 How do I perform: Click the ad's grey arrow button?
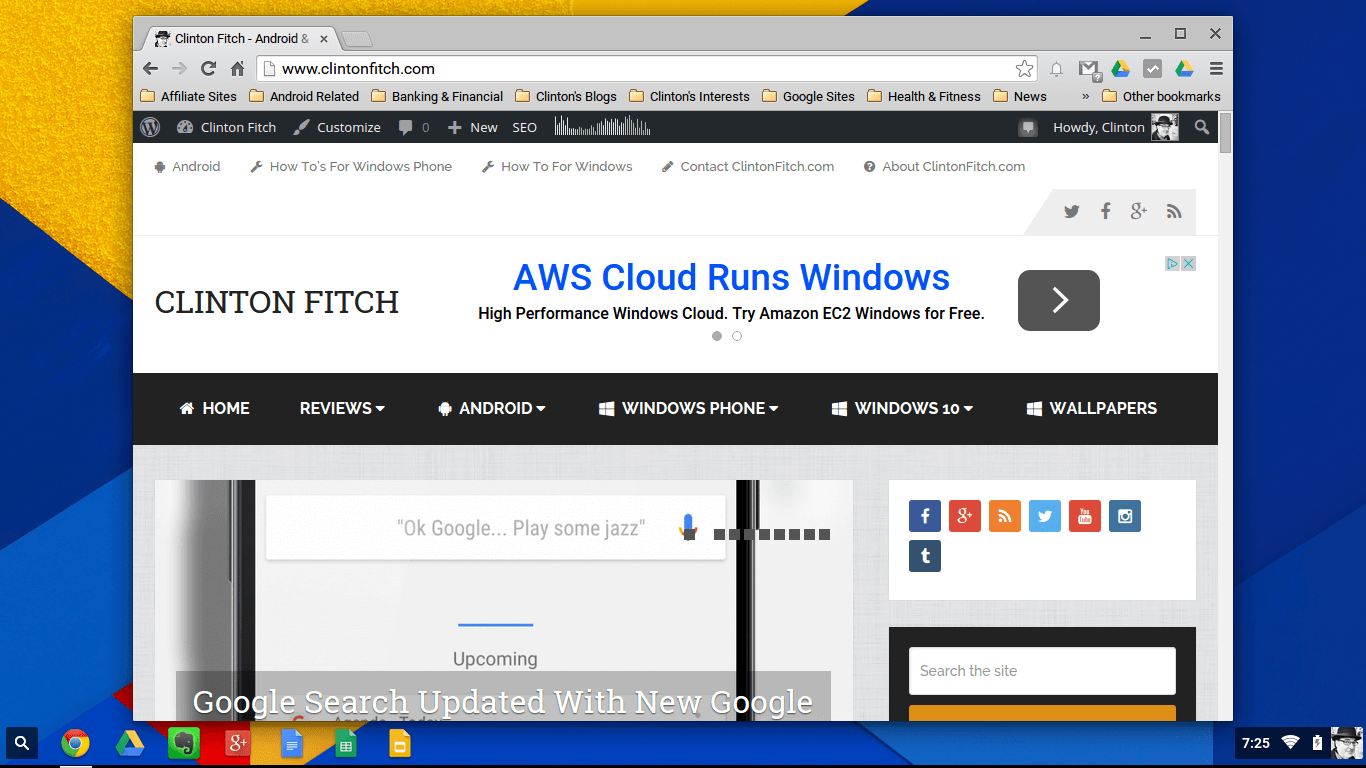[x=1059, y=300]
